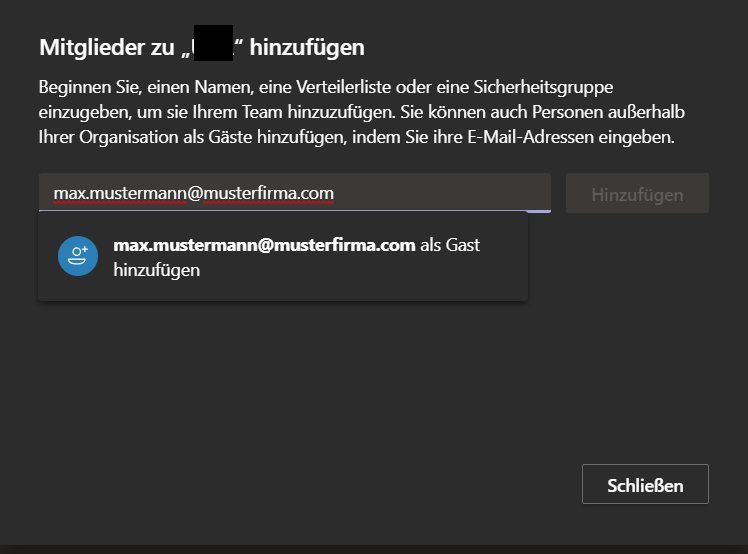The image size is (748, 554).
Task: Click the "Ihrer Organisation als Gäste" line
Action: coord(356,137)
